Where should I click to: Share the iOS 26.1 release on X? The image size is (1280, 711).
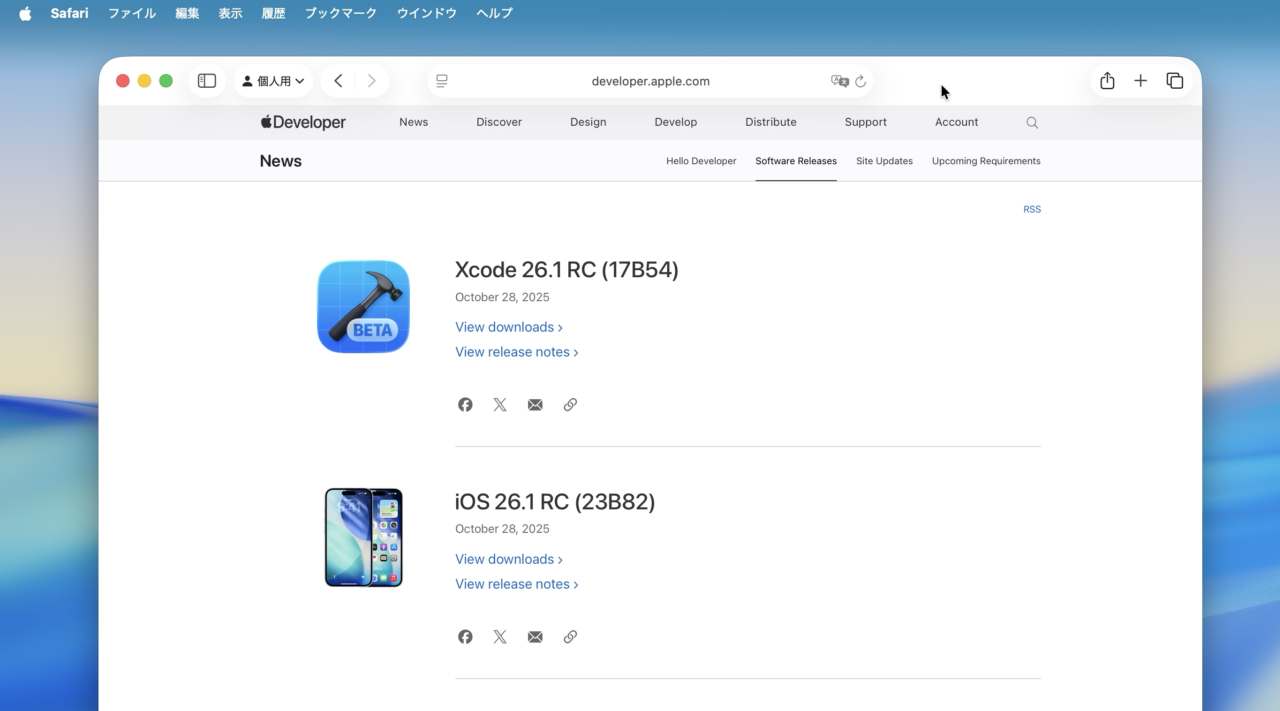point(499,636)
